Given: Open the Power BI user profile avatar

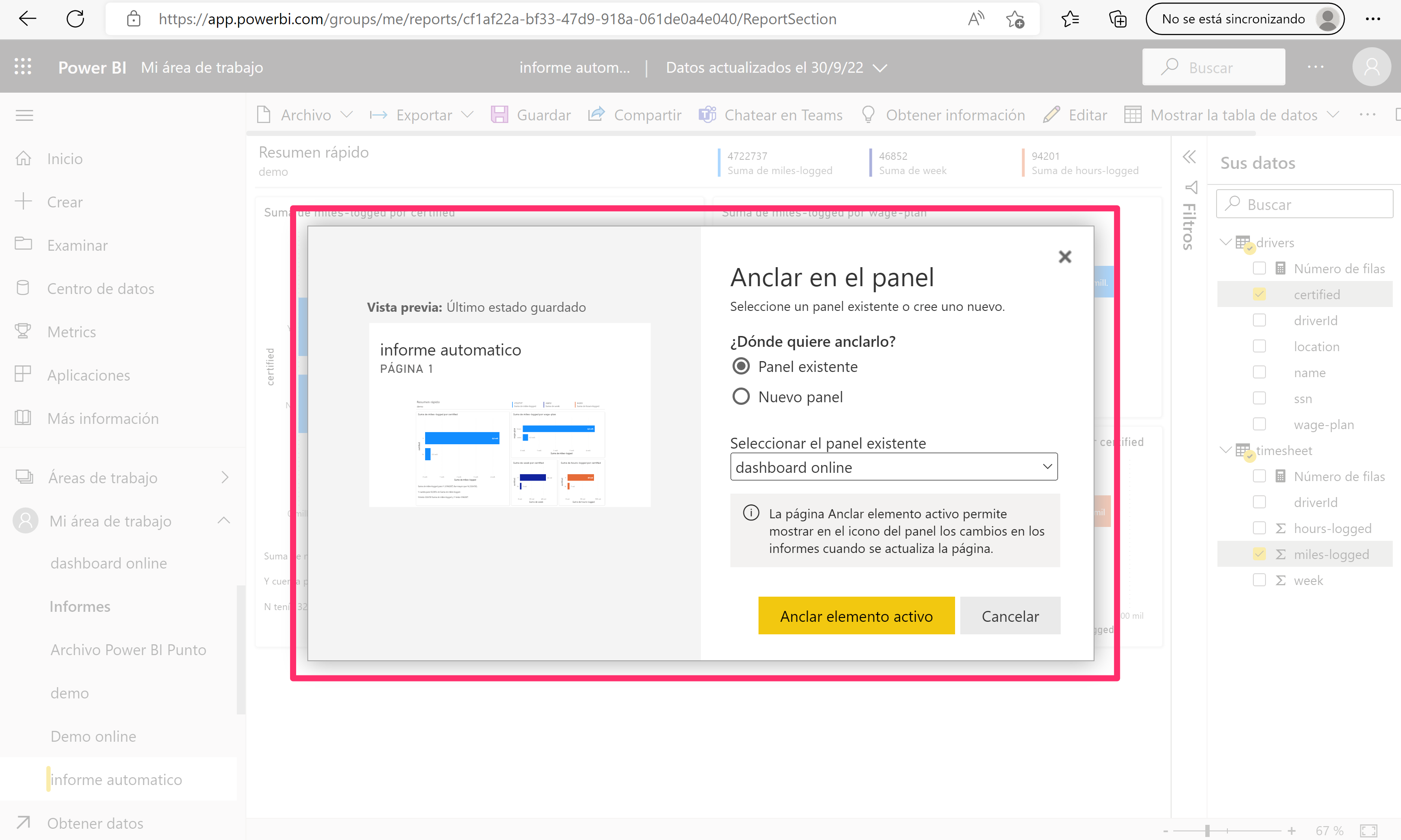Looking at the screenshot, I should (1372, 67).
